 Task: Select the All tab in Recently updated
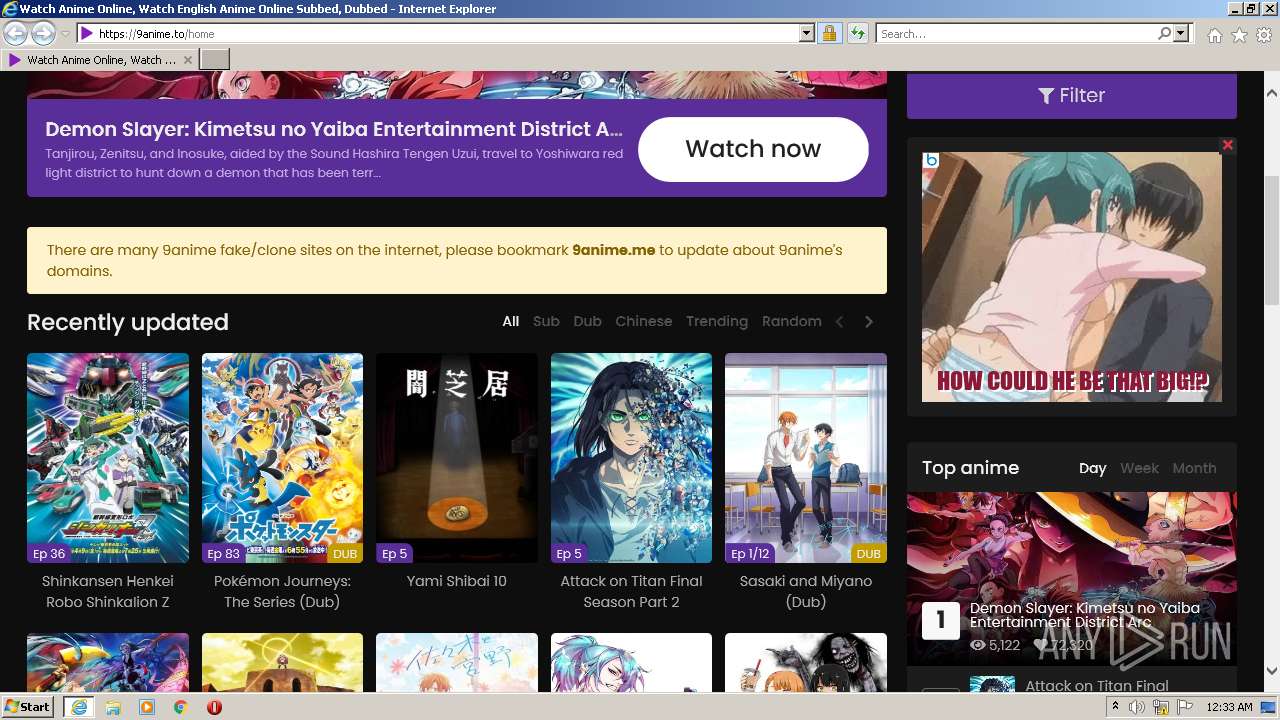[x=511, y=321]
